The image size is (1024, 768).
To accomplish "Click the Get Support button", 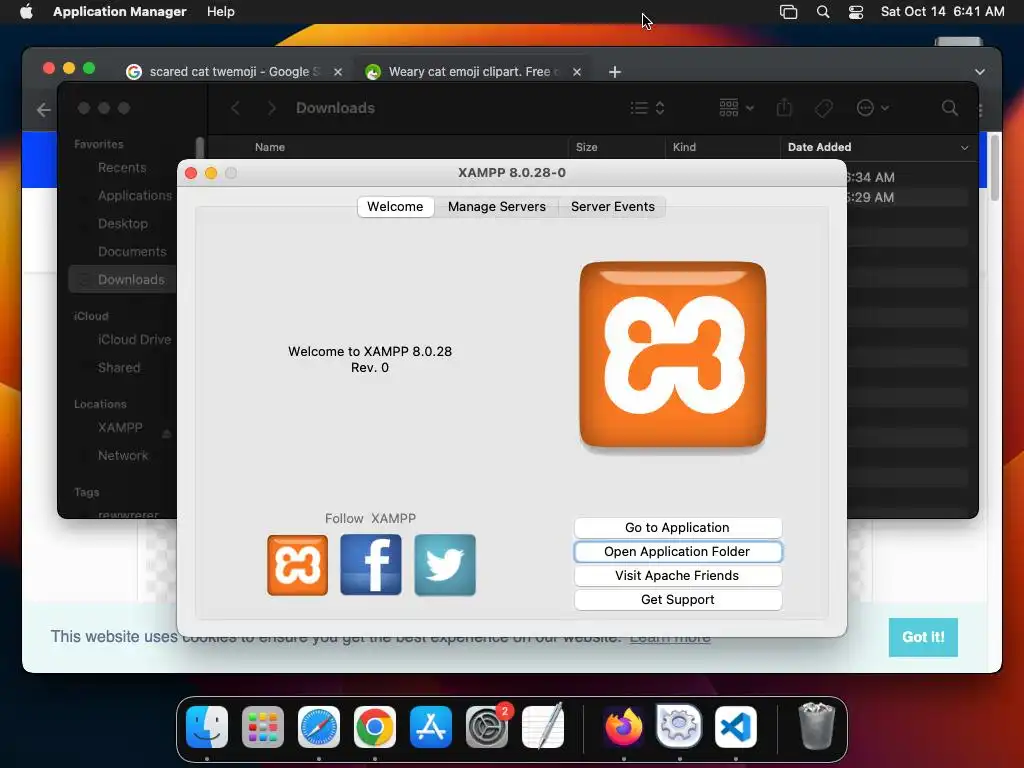I will pyautogui.click(x=677, y=600).
